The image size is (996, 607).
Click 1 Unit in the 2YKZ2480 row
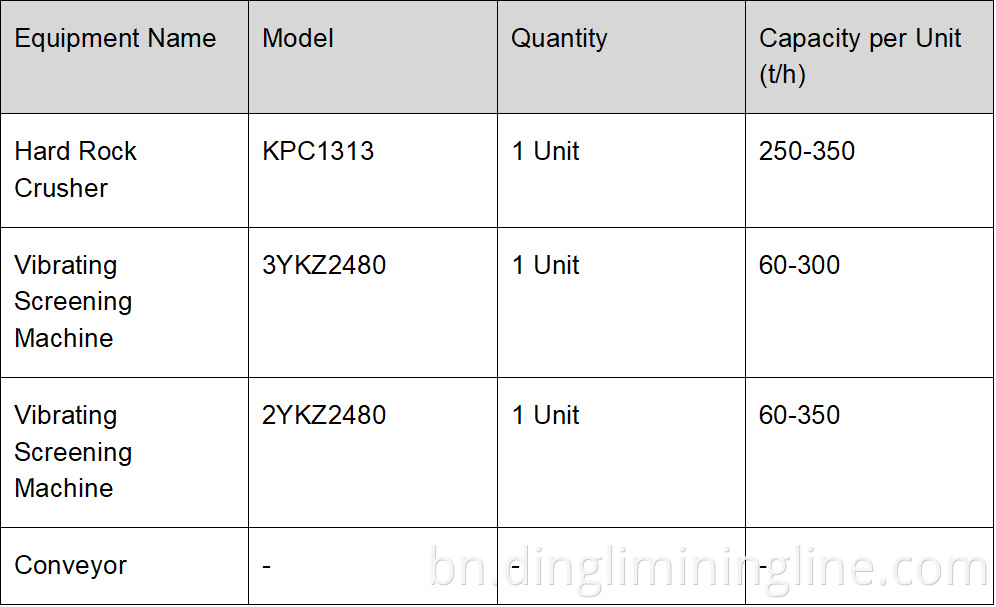(x=546, y=415)
